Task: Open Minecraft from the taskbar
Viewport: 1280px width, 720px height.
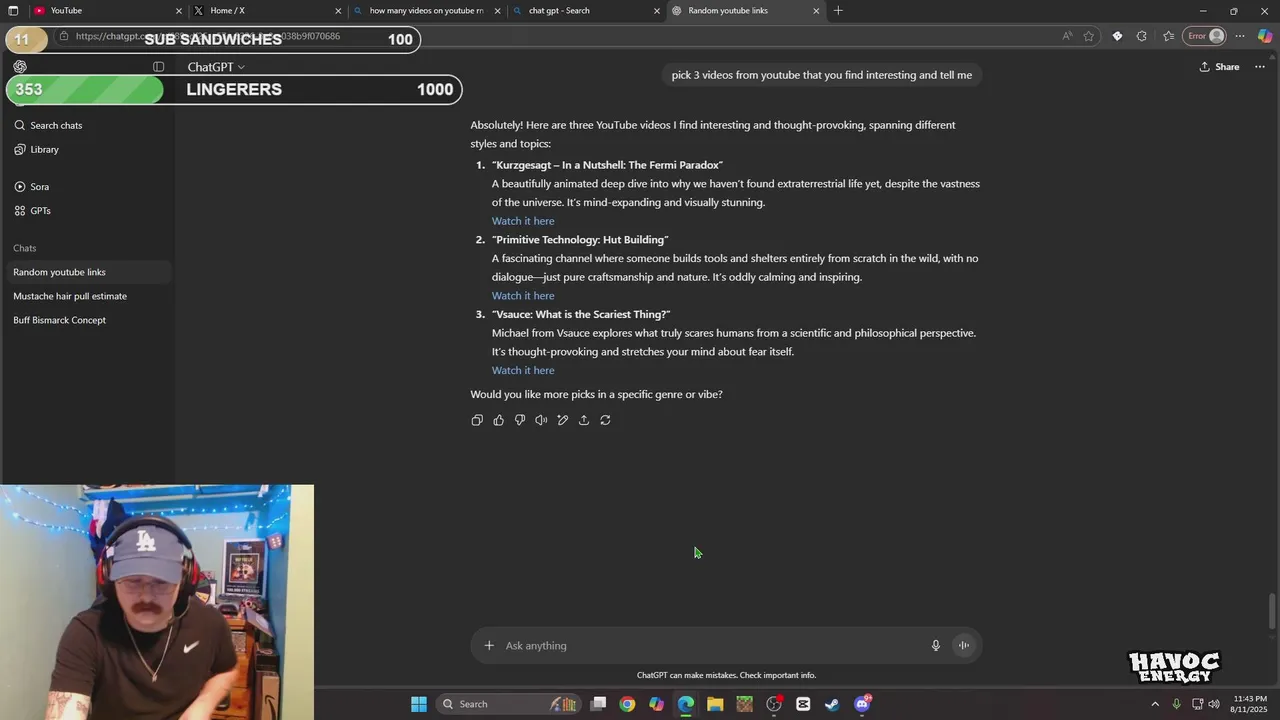Action: [744, 704]
